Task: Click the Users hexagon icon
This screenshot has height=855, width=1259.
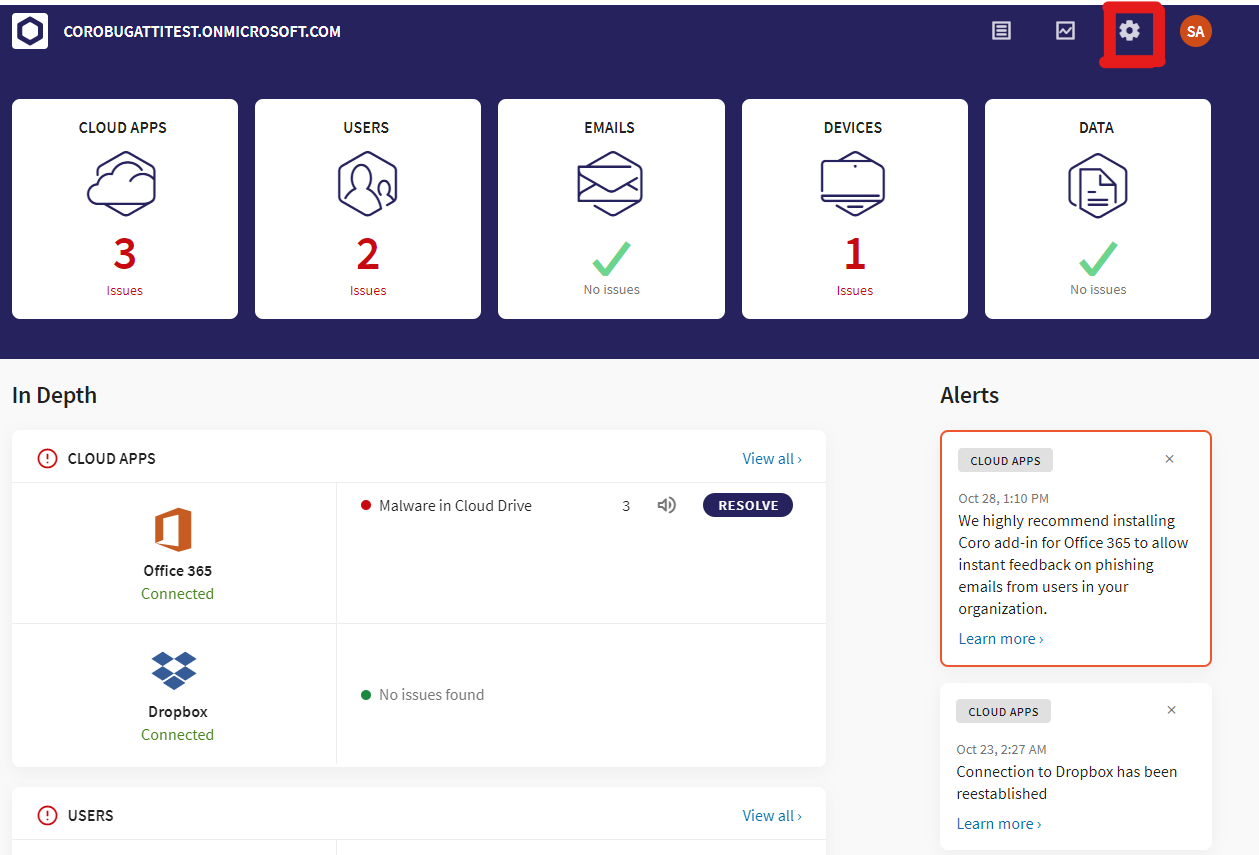Action: pos(367,184)
